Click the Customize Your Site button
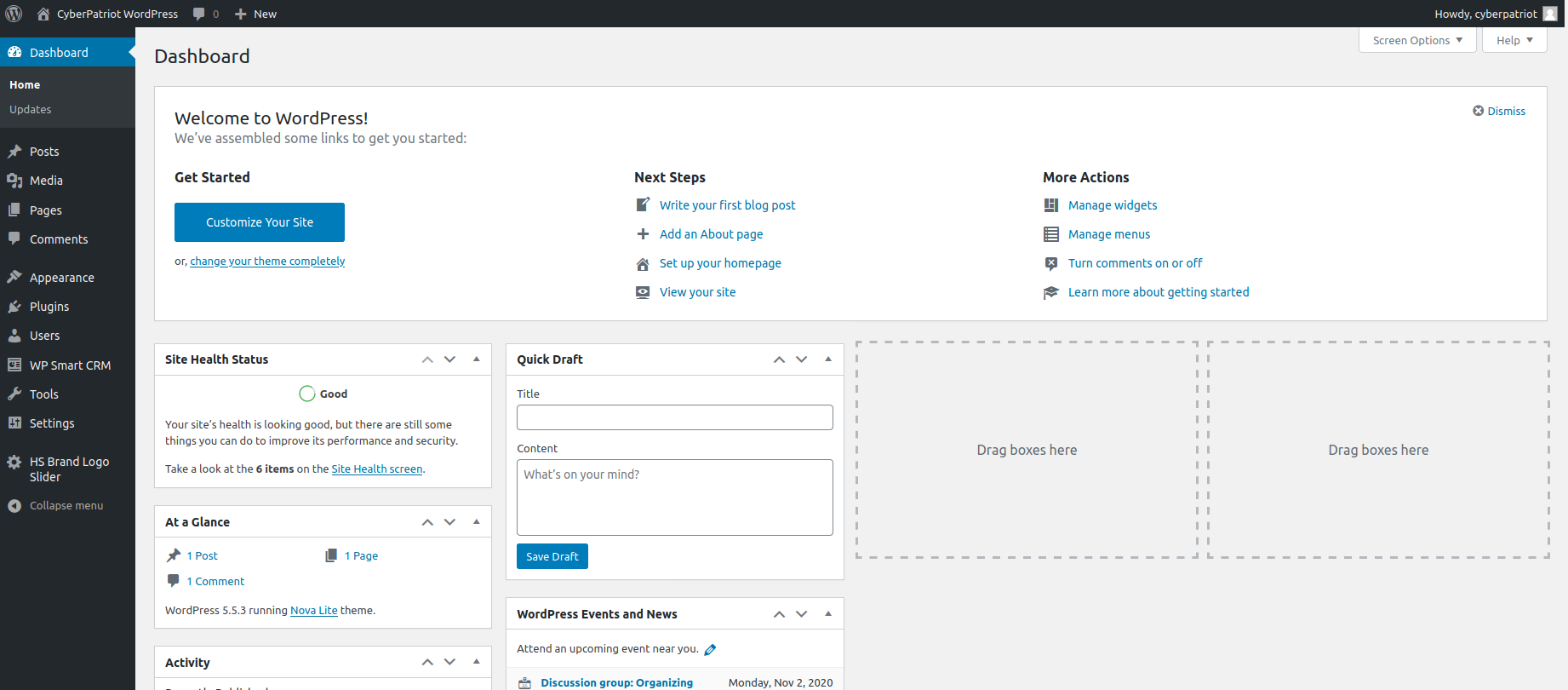The height and width of the screenshot is (690, 1568). pyautogui.click(x=260, y=222)
